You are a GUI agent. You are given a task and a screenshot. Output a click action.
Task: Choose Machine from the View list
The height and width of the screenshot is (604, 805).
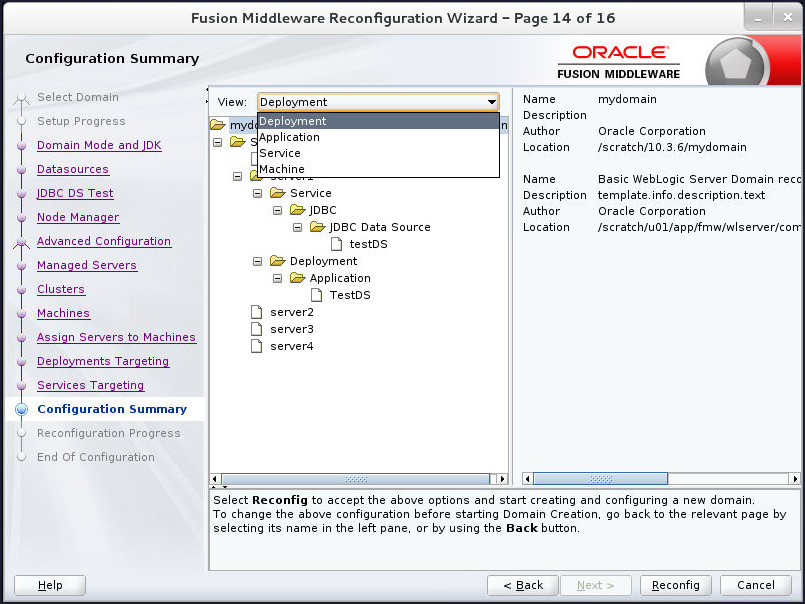[x=378, y=169]
